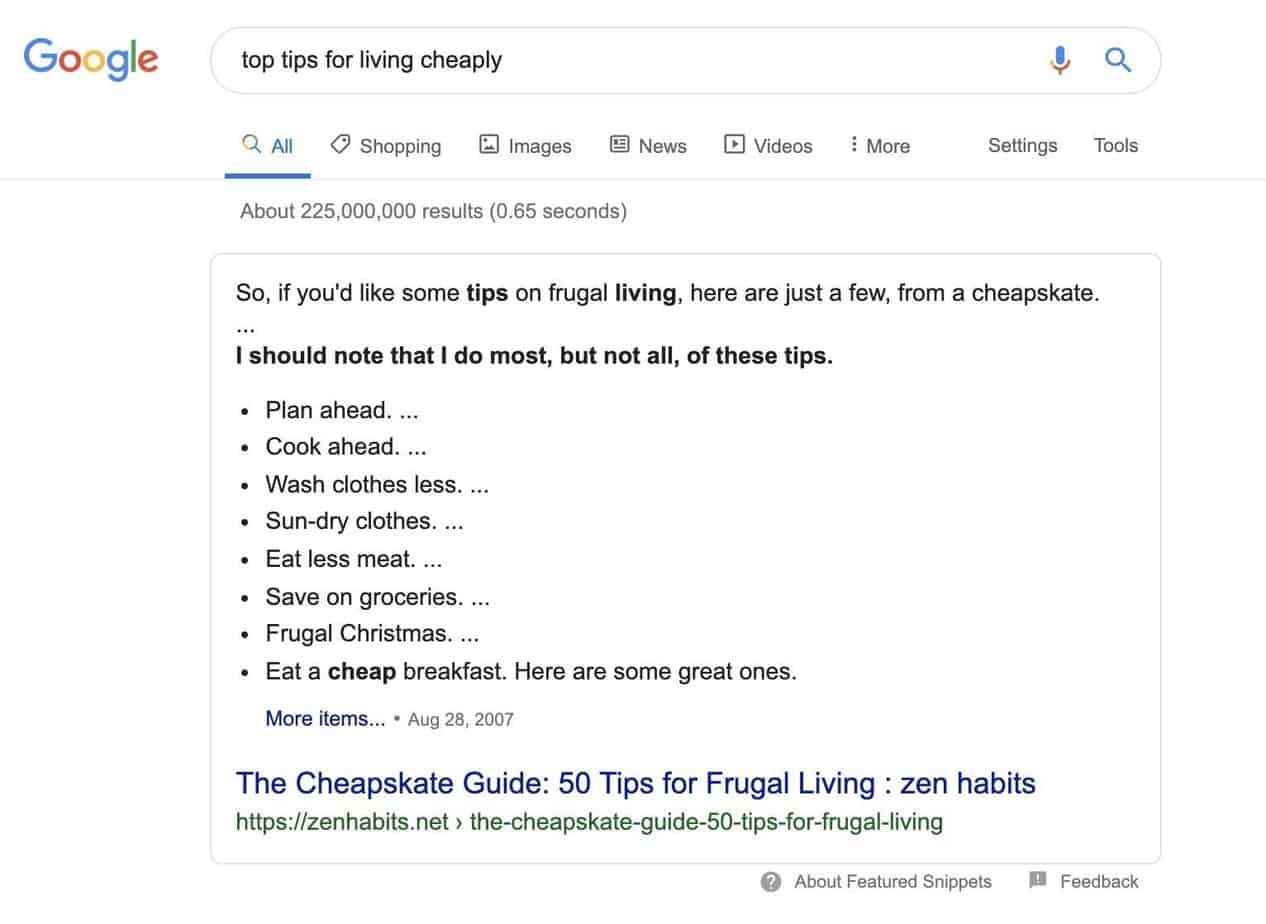The image size is (1266, 924).
Task: Click the Images picture icon
Action: [489, 145]
